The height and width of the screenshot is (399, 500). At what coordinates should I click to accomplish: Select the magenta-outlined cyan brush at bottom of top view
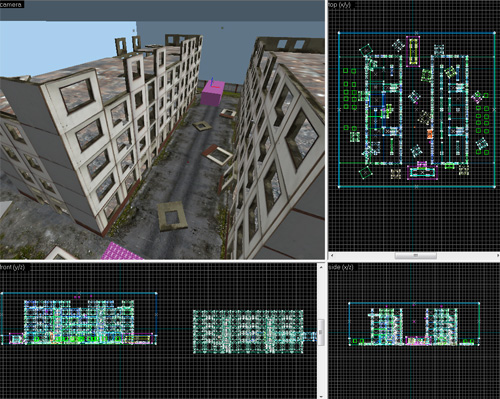tap(423, 172)
